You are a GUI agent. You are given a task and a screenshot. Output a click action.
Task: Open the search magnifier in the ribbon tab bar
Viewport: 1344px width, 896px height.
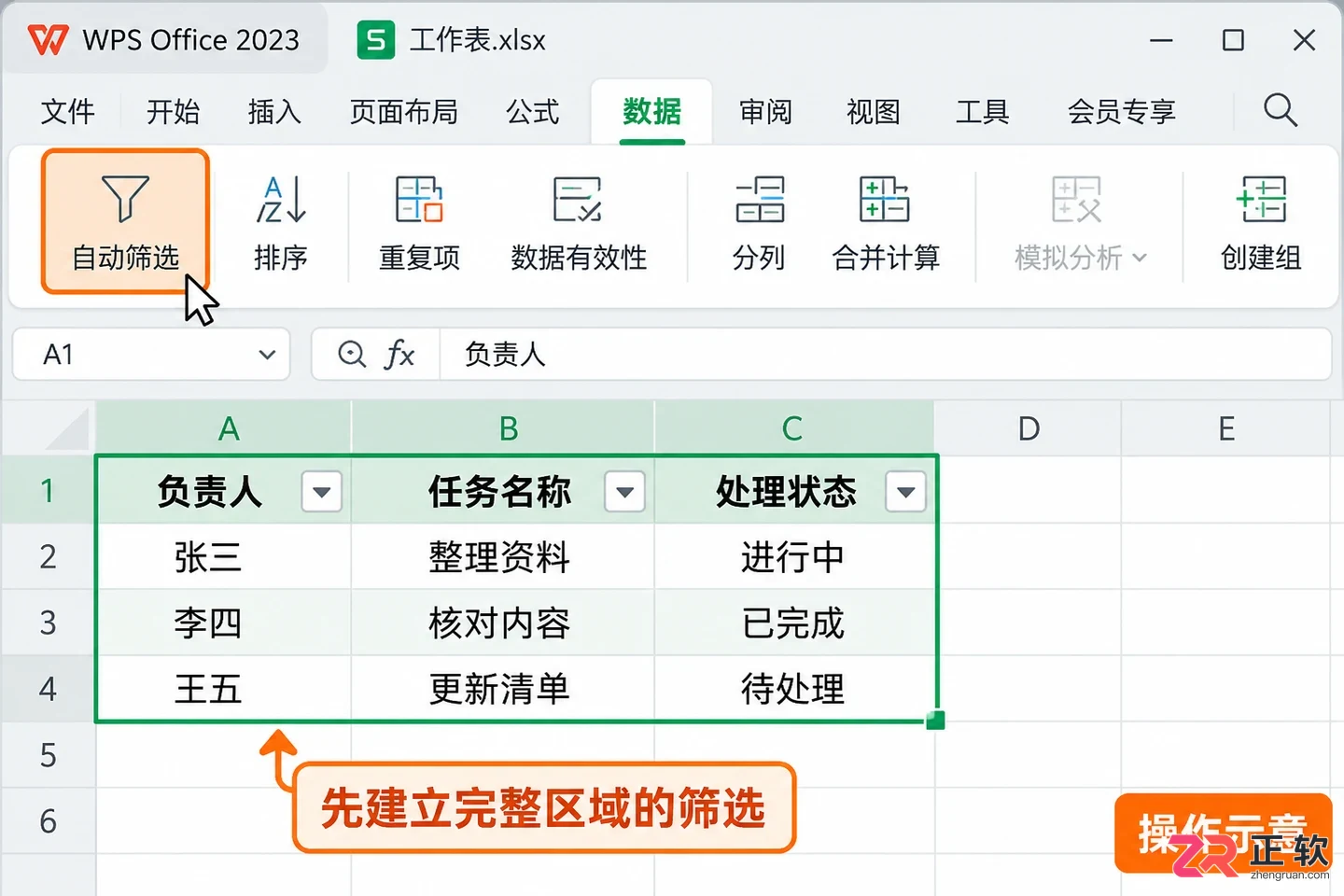tap(1281, 110)
